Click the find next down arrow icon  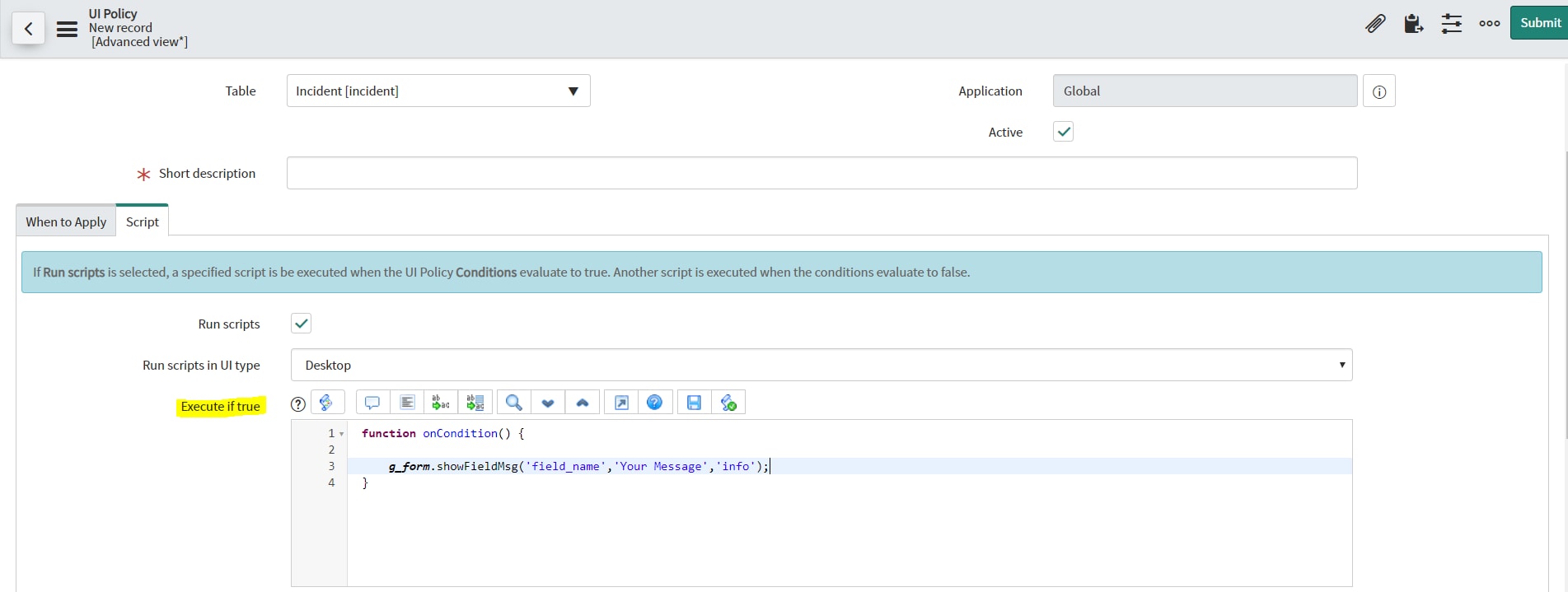point(548,403)
